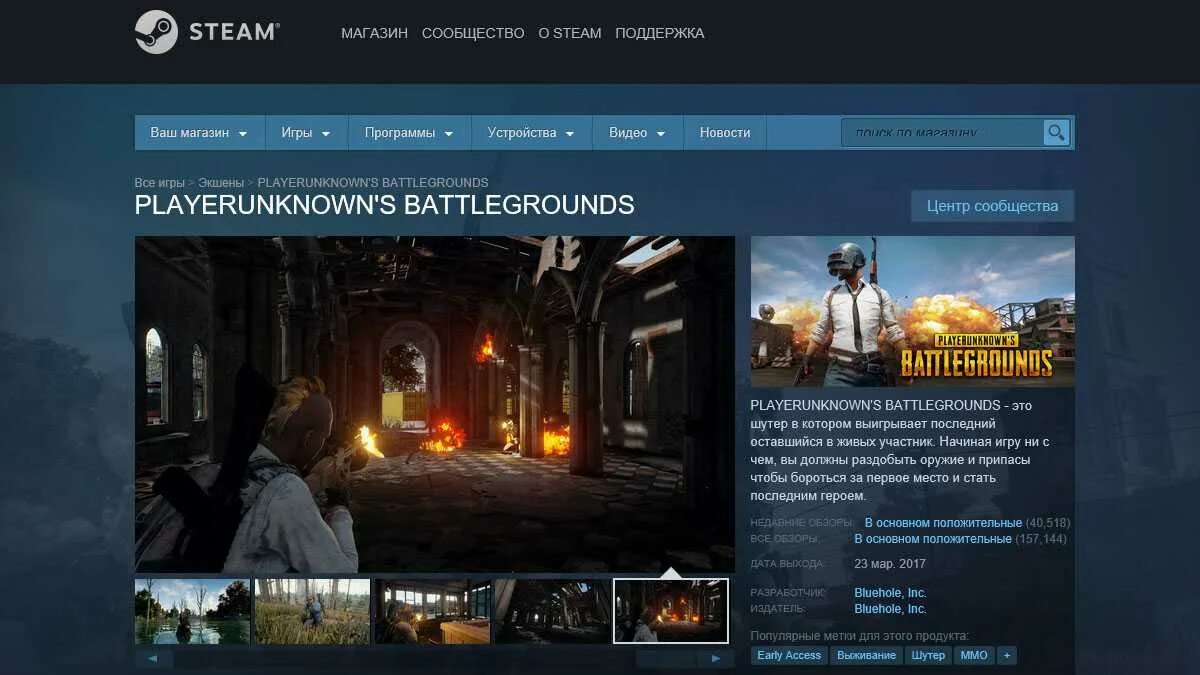Click the Шутер tag
The height and width of the screenshot is (675, 1200).
928,655
